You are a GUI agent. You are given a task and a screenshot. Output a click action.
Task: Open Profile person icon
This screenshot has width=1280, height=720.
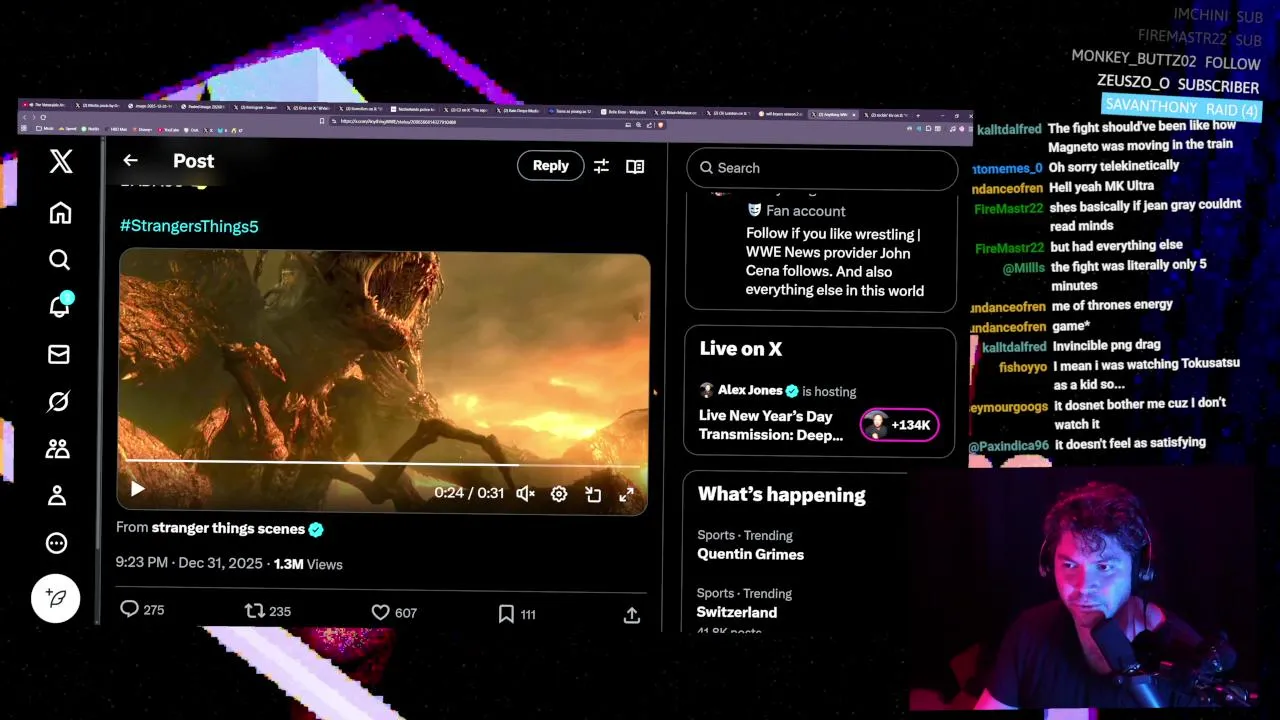tap(57, 495)
